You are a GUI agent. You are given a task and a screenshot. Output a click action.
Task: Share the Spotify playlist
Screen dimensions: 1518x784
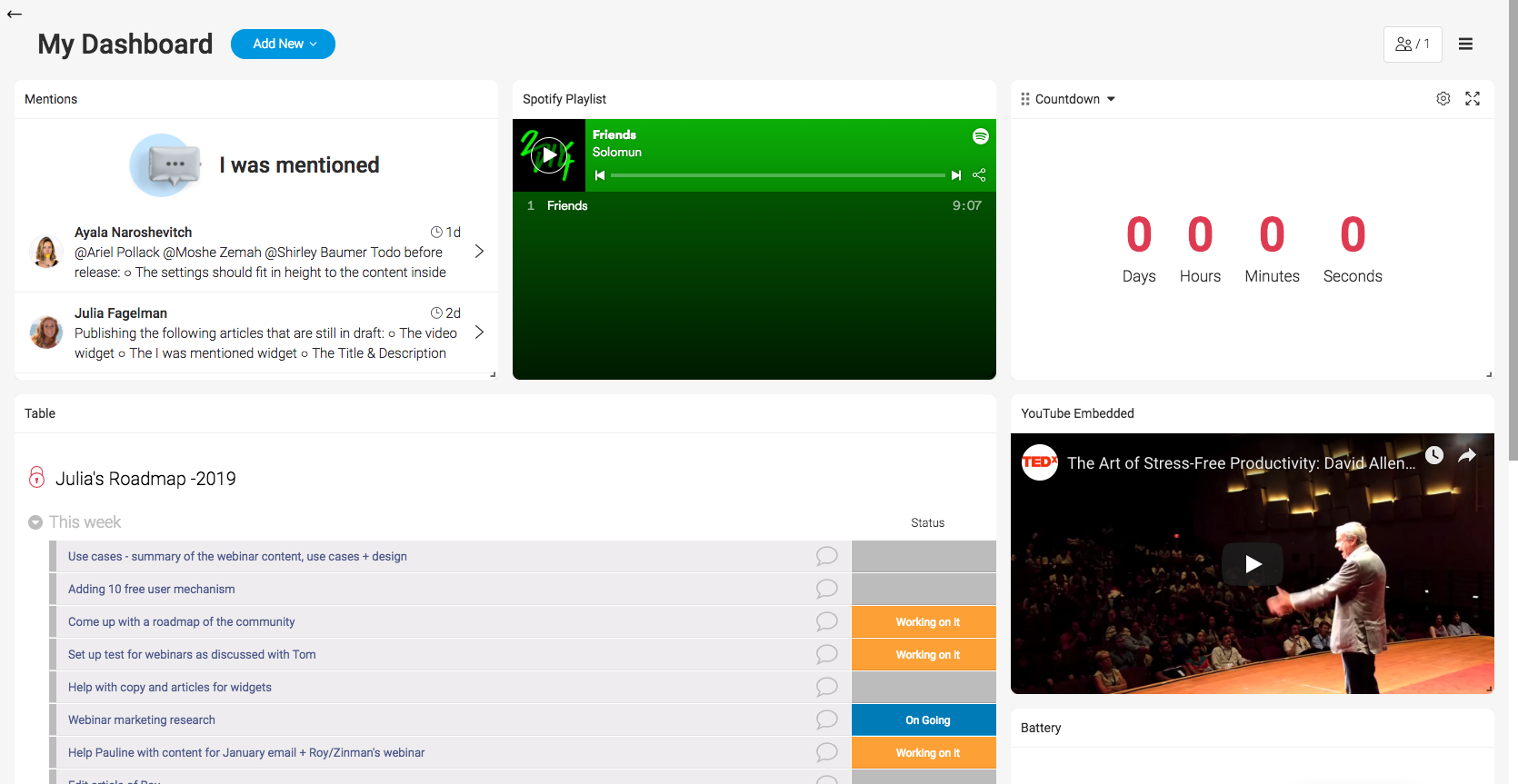pyautogui.click(x=979, y=175)
